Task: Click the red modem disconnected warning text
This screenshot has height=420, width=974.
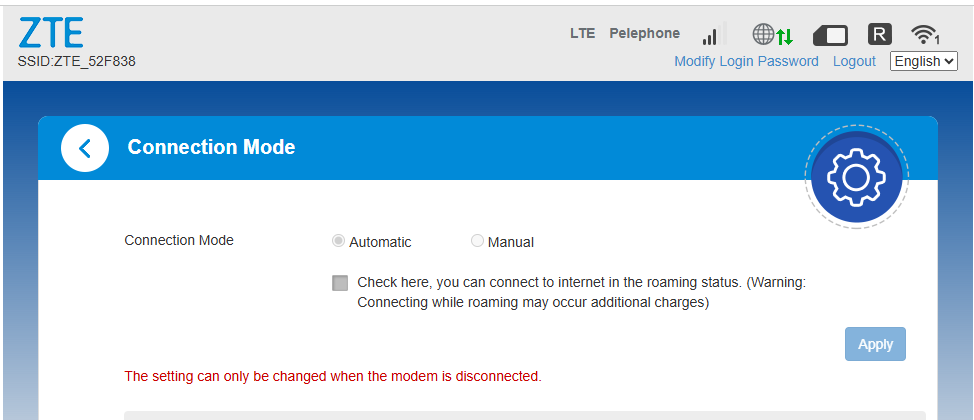Action: click(333, 376)
